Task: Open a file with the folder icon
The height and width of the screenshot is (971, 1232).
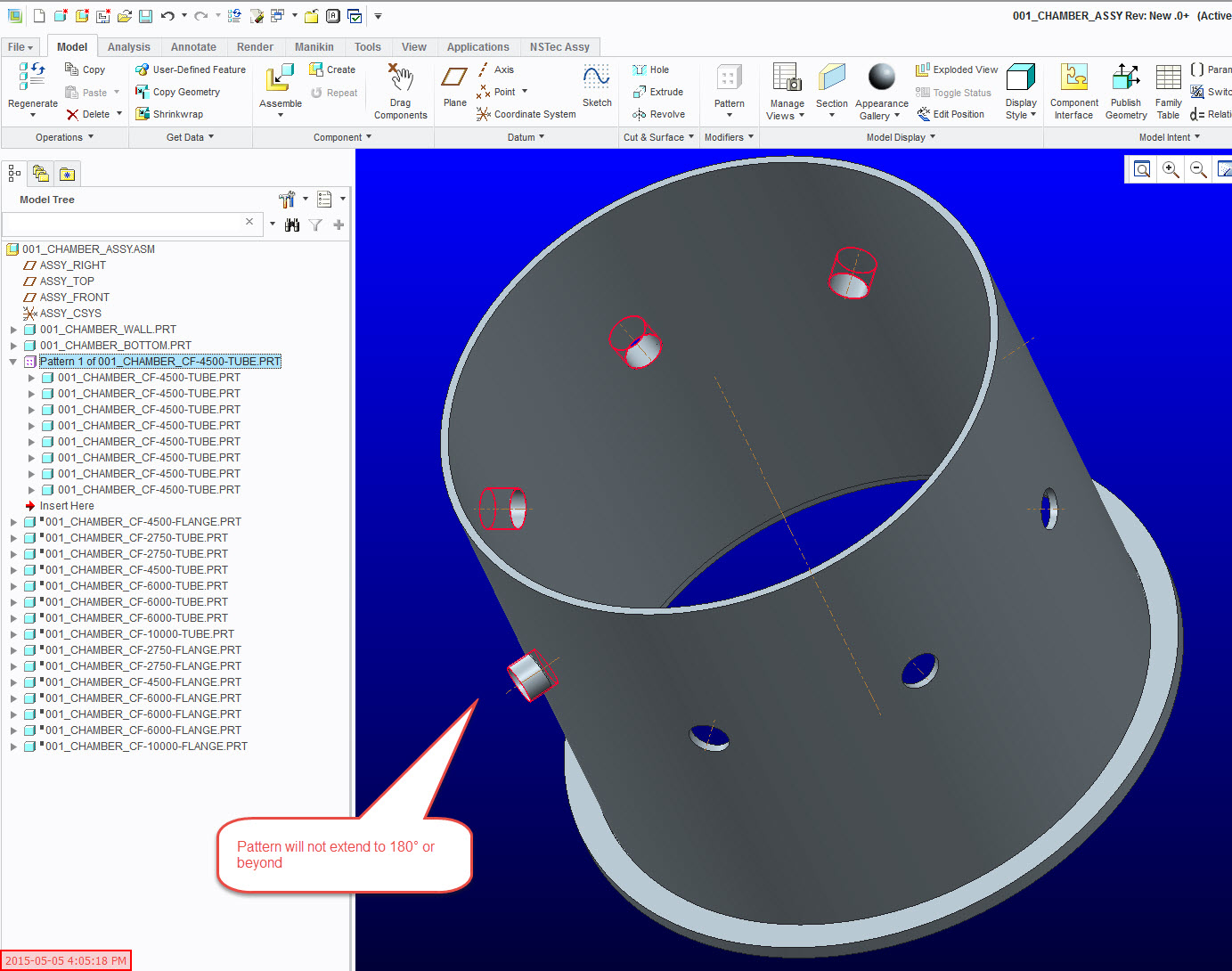Action: click(124, 16)
